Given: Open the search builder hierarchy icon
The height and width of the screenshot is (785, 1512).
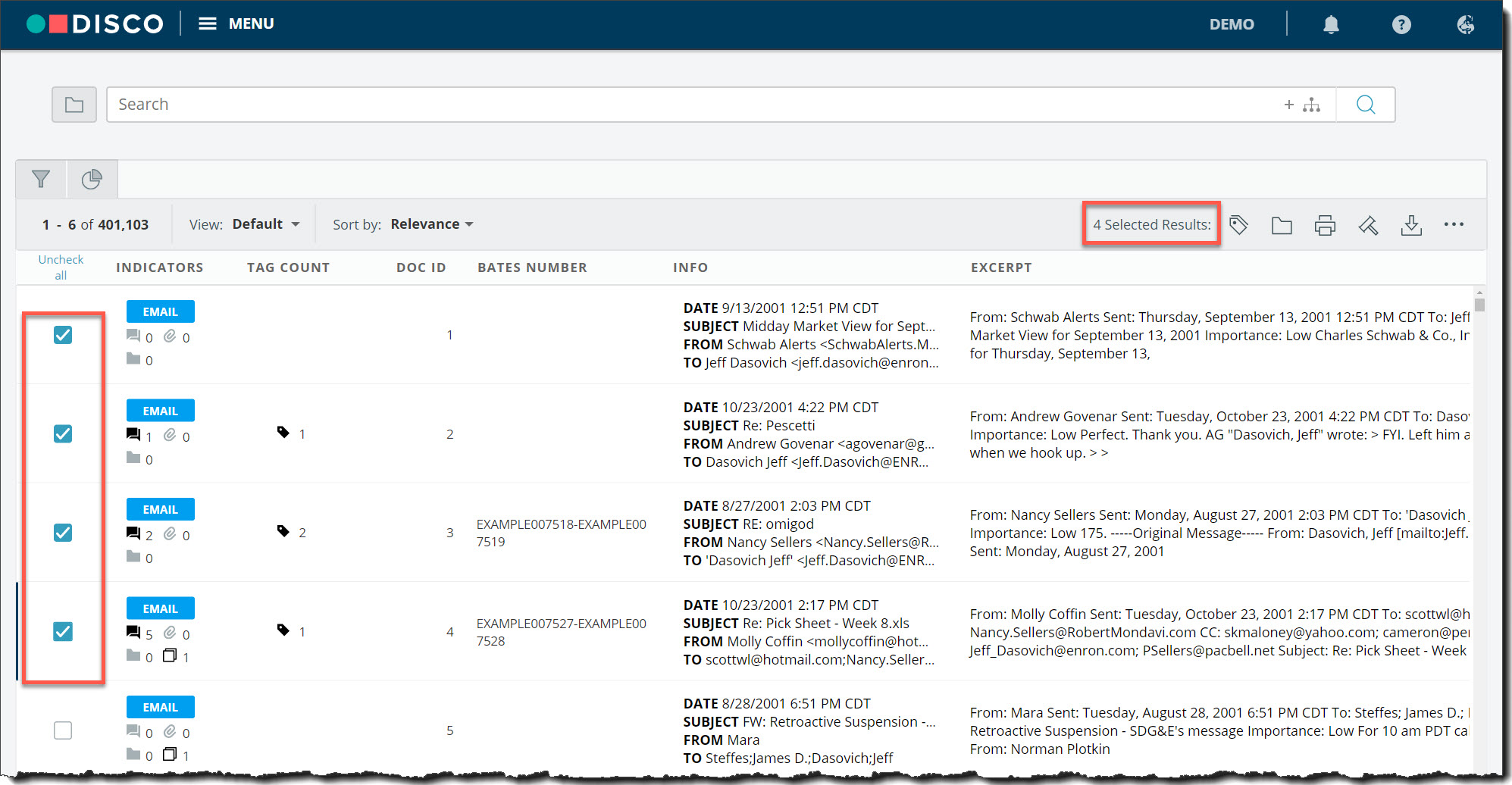Looking at the screenshot, I should (x=1311, y=105).
